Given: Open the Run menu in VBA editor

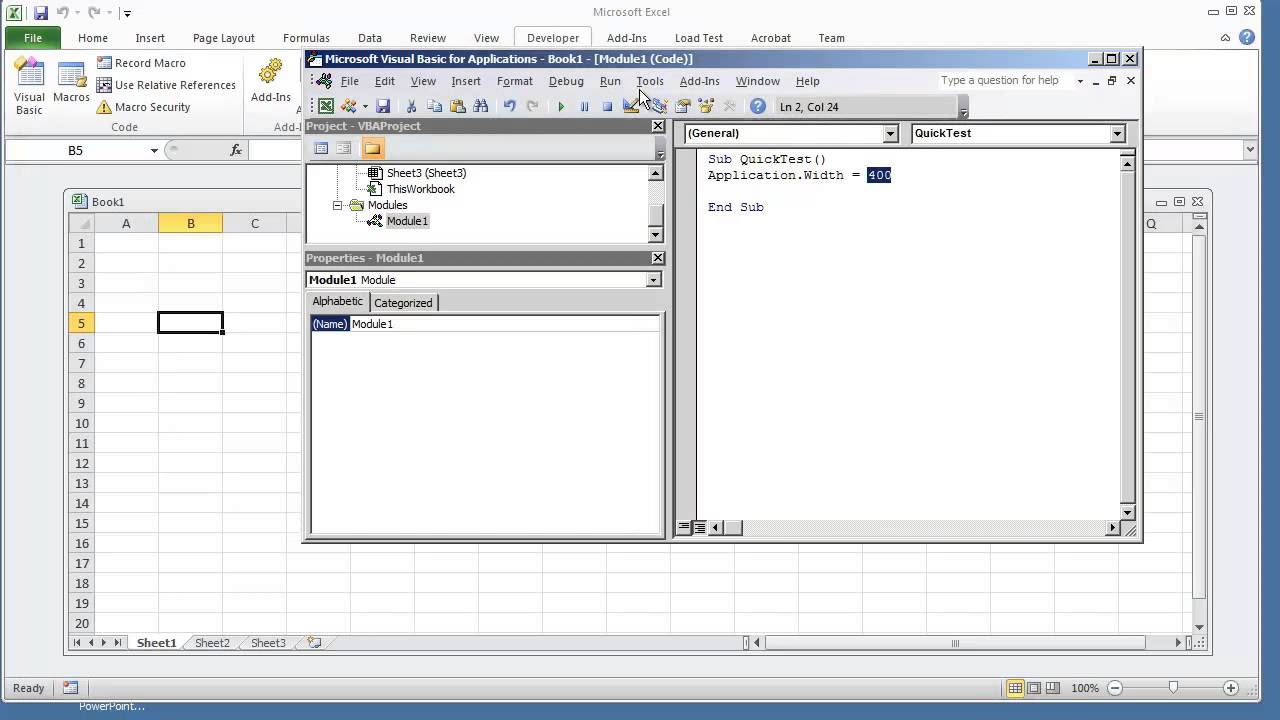Looking at the screenshot, I should (x=610, y=81).
